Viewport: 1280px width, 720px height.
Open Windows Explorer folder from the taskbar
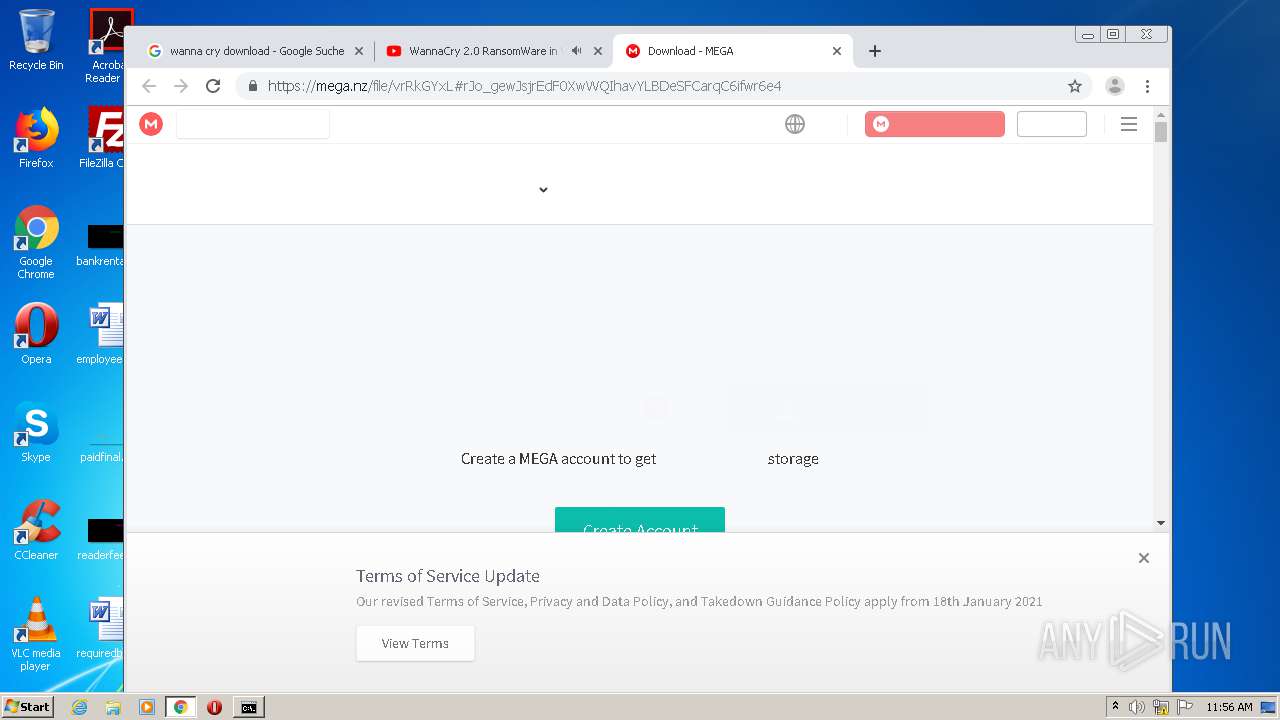pyautogui.click(x=113, y=707)
